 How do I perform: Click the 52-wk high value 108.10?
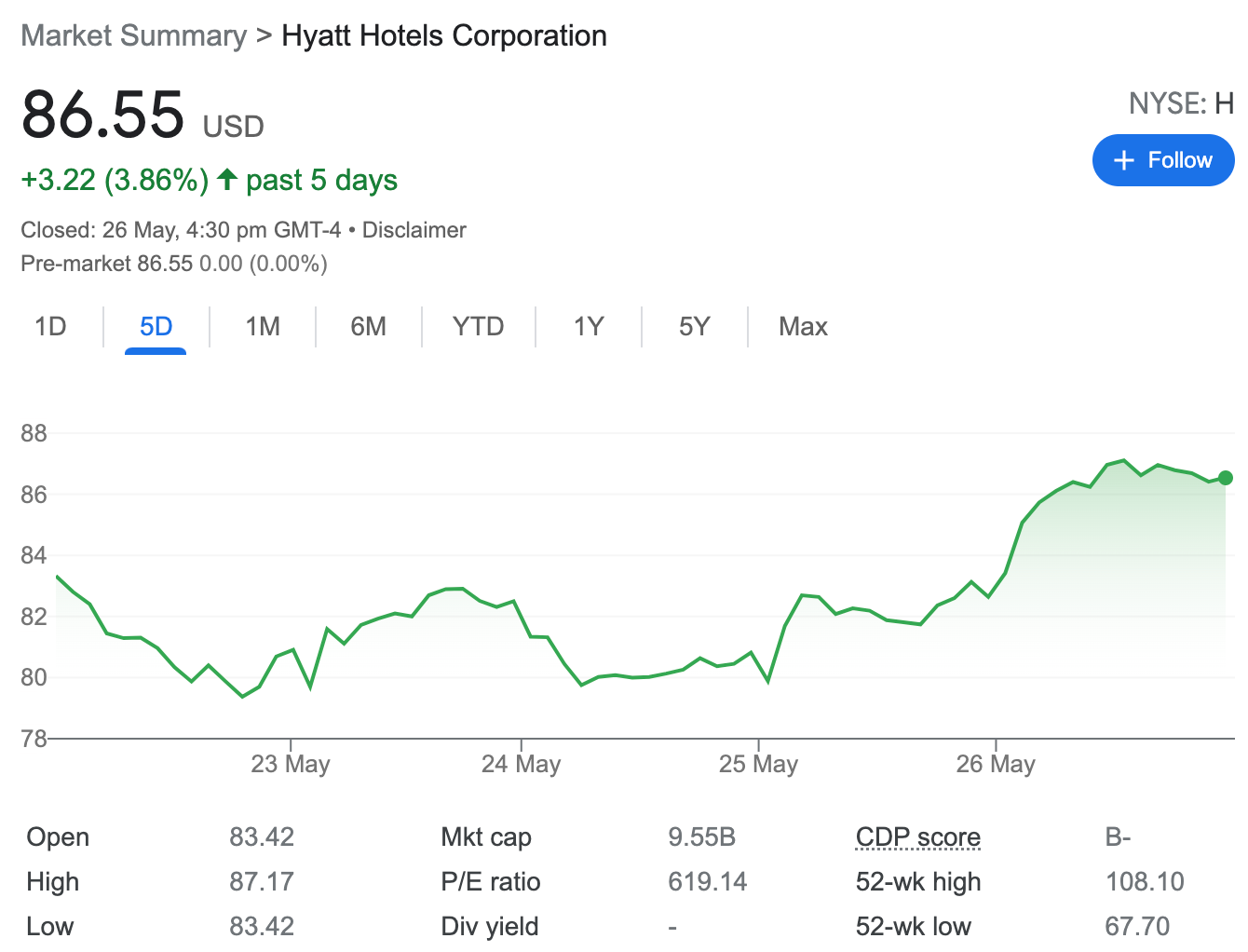click(x=1145, y=881)
